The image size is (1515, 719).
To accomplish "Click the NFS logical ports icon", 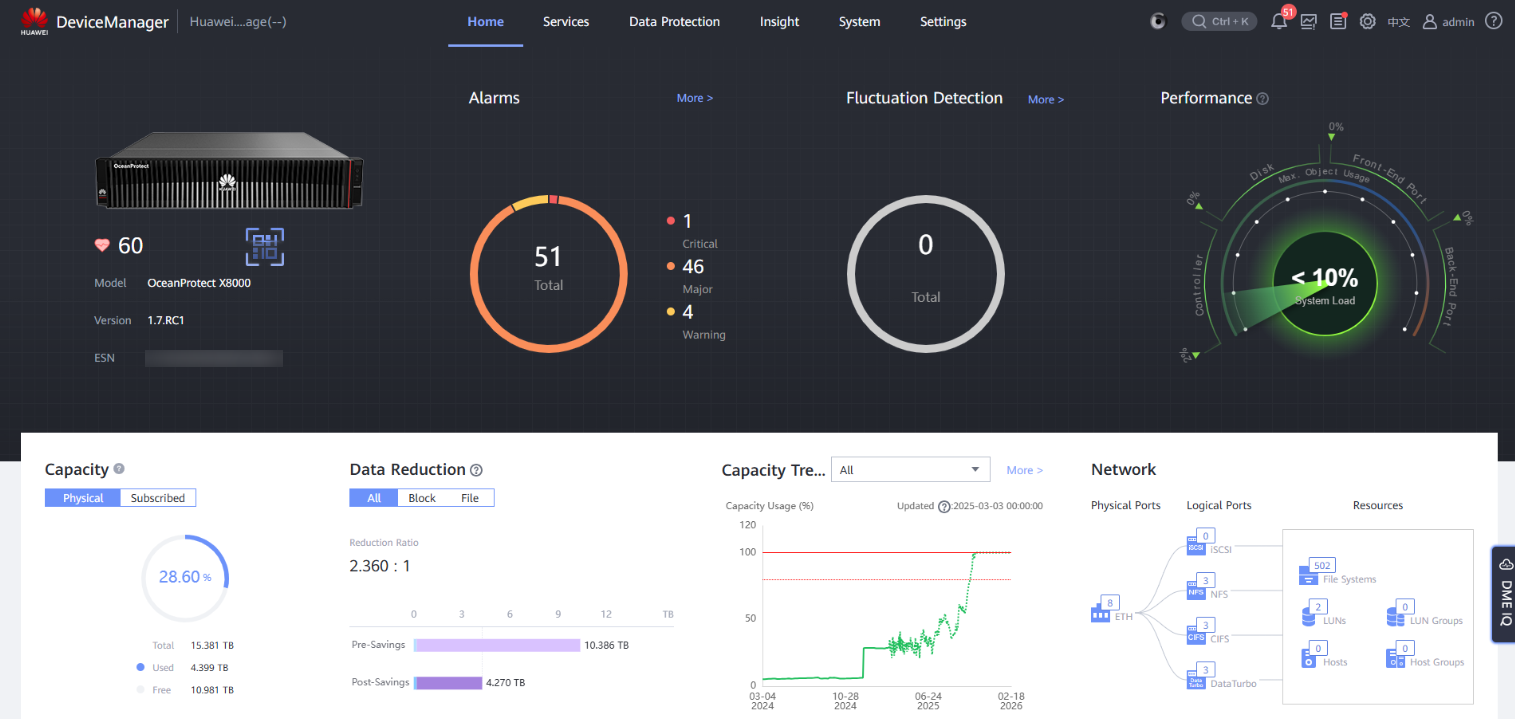I will pyautogui.click(x=1196, y=591).
